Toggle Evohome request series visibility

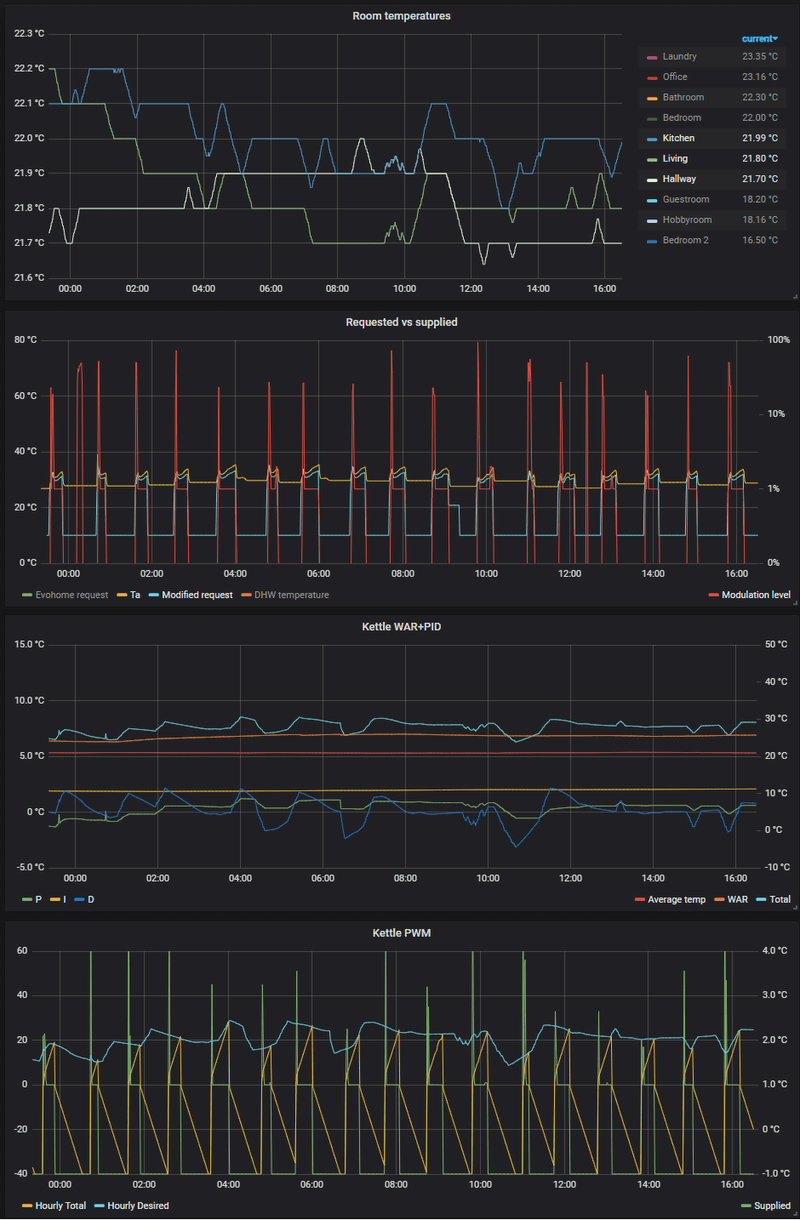(72, 595)
